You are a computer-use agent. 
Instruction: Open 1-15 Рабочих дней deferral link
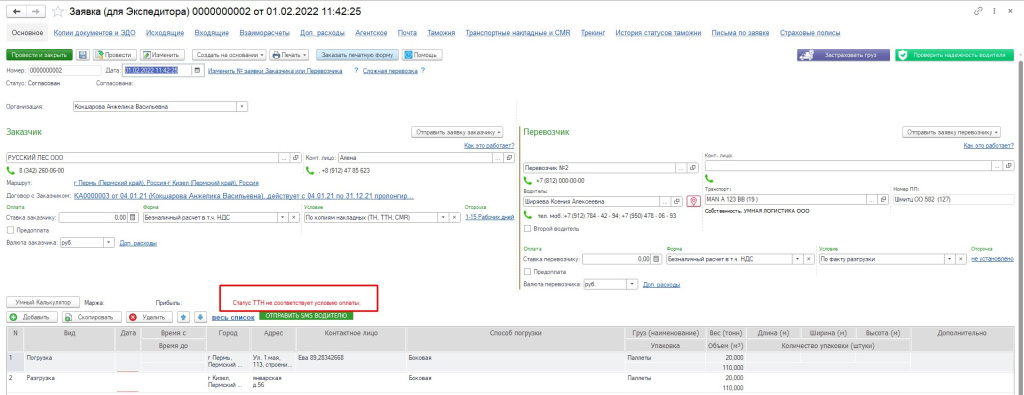point(490,217)
